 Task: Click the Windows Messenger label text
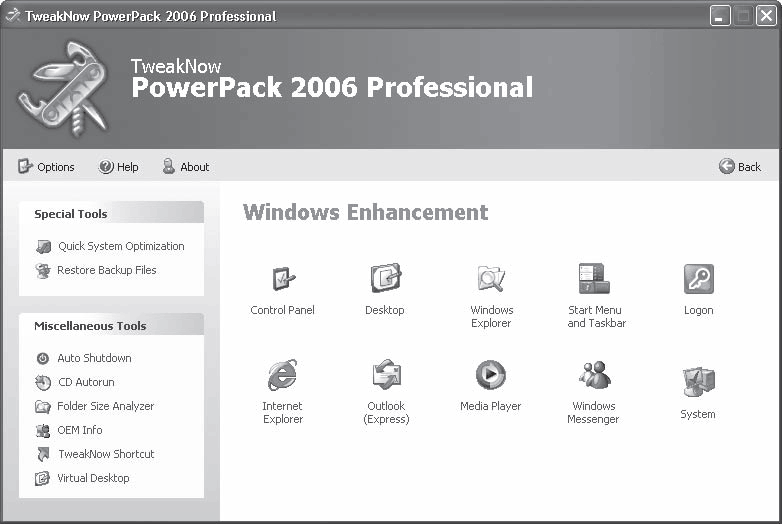point(593,413)
